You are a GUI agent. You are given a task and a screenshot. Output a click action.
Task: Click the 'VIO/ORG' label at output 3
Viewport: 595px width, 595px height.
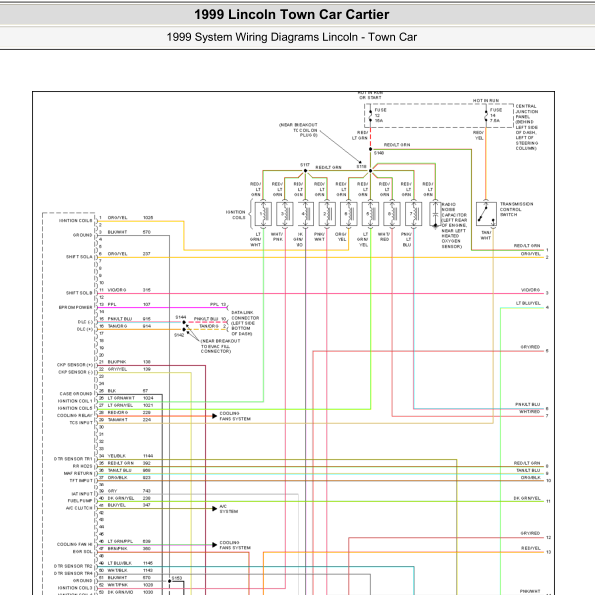530,290
